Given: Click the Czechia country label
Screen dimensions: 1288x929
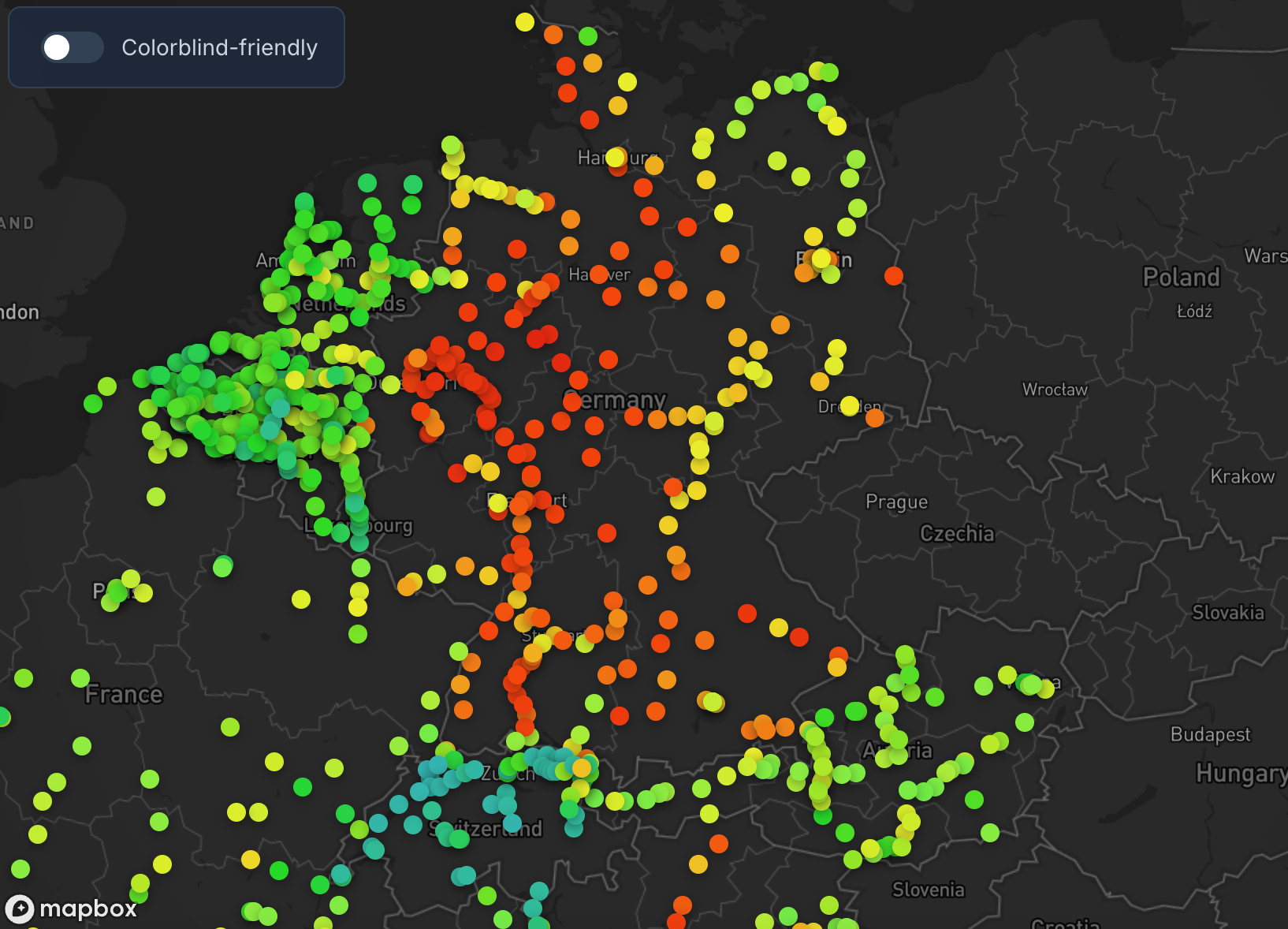Looking at the screenshot, I should coord(956,534).
